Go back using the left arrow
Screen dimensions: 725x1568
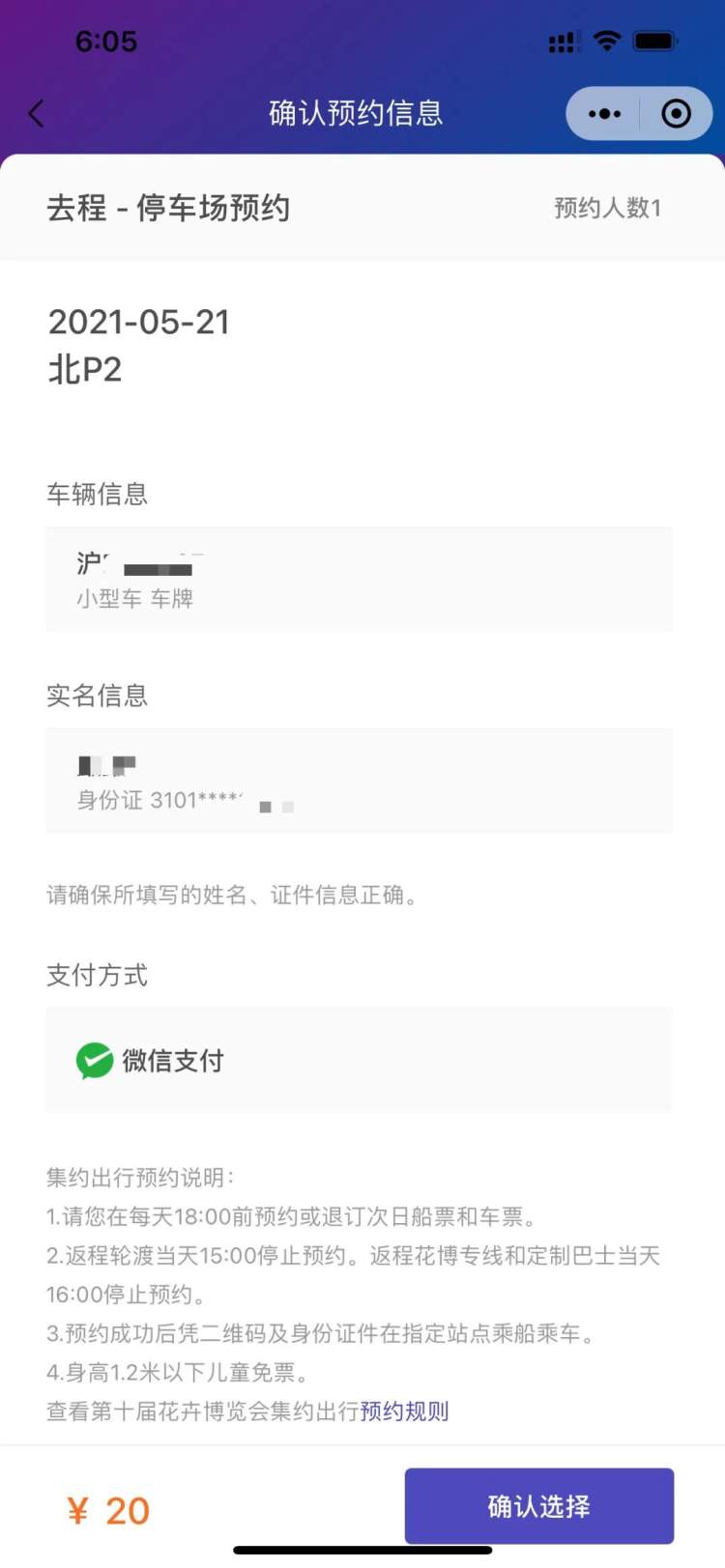[x=37, y=114]
